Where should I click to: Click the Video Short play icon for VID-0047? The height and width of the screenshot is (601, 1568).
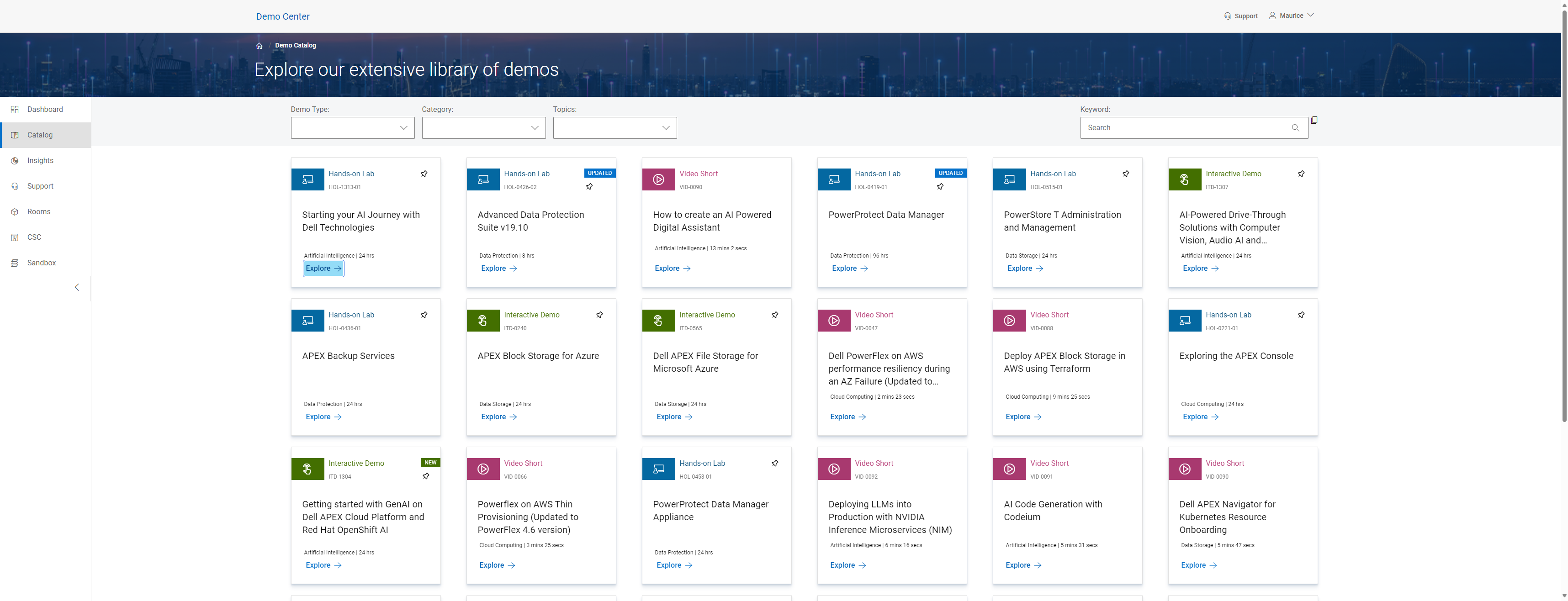pyautogui.click(x=834, y=321)
